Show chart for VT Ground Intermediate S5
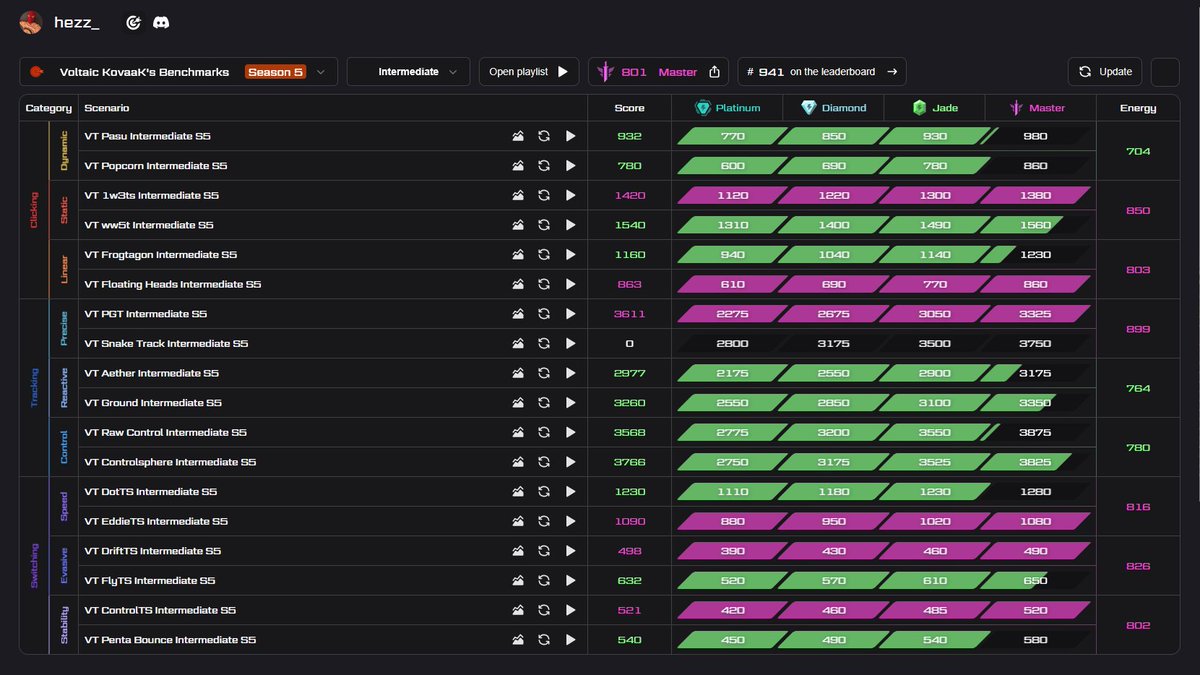Viewport: 1200px width, 675px height. click(518, 403)
